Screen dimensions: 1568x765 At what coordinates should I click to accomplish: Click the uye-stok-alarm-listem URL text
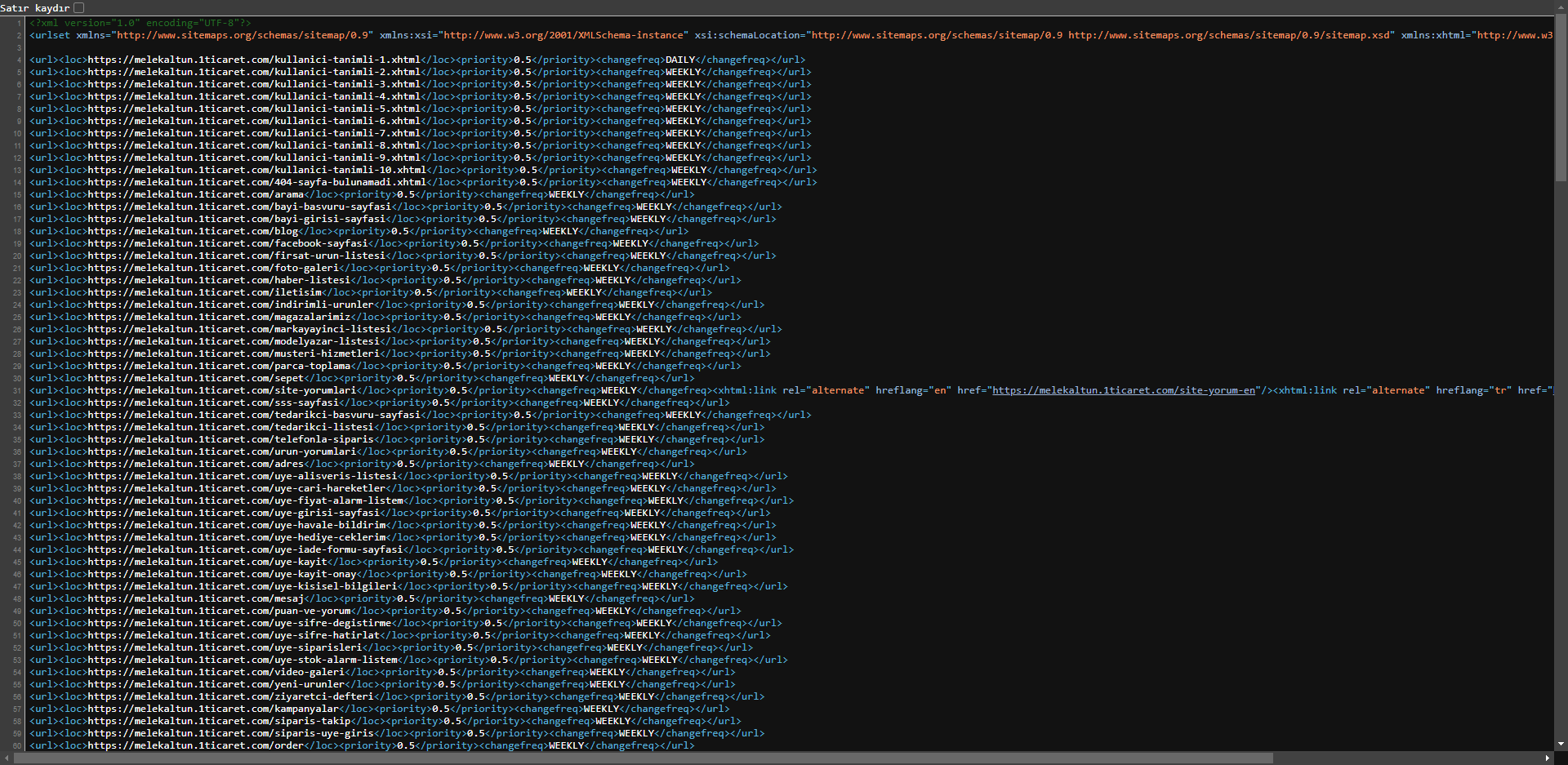click(x=242, y=660)
